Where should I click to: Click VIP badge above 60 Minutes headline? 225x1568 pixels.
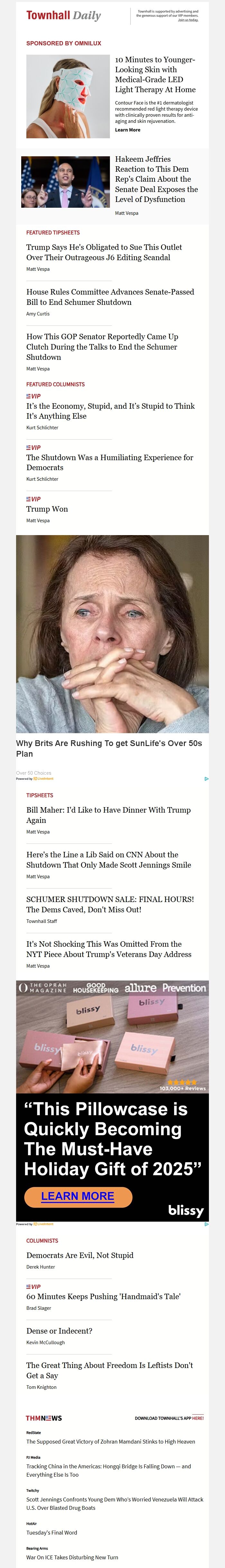(x=33, y=1286)
